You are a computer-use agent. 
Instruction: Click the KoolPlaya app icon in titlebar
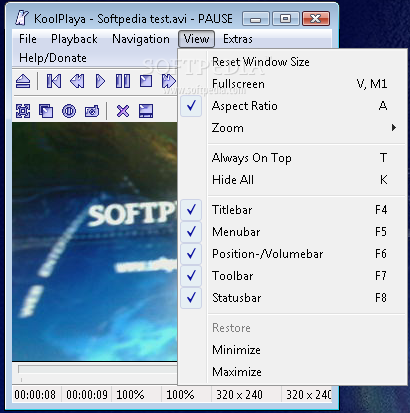(22, 18)
